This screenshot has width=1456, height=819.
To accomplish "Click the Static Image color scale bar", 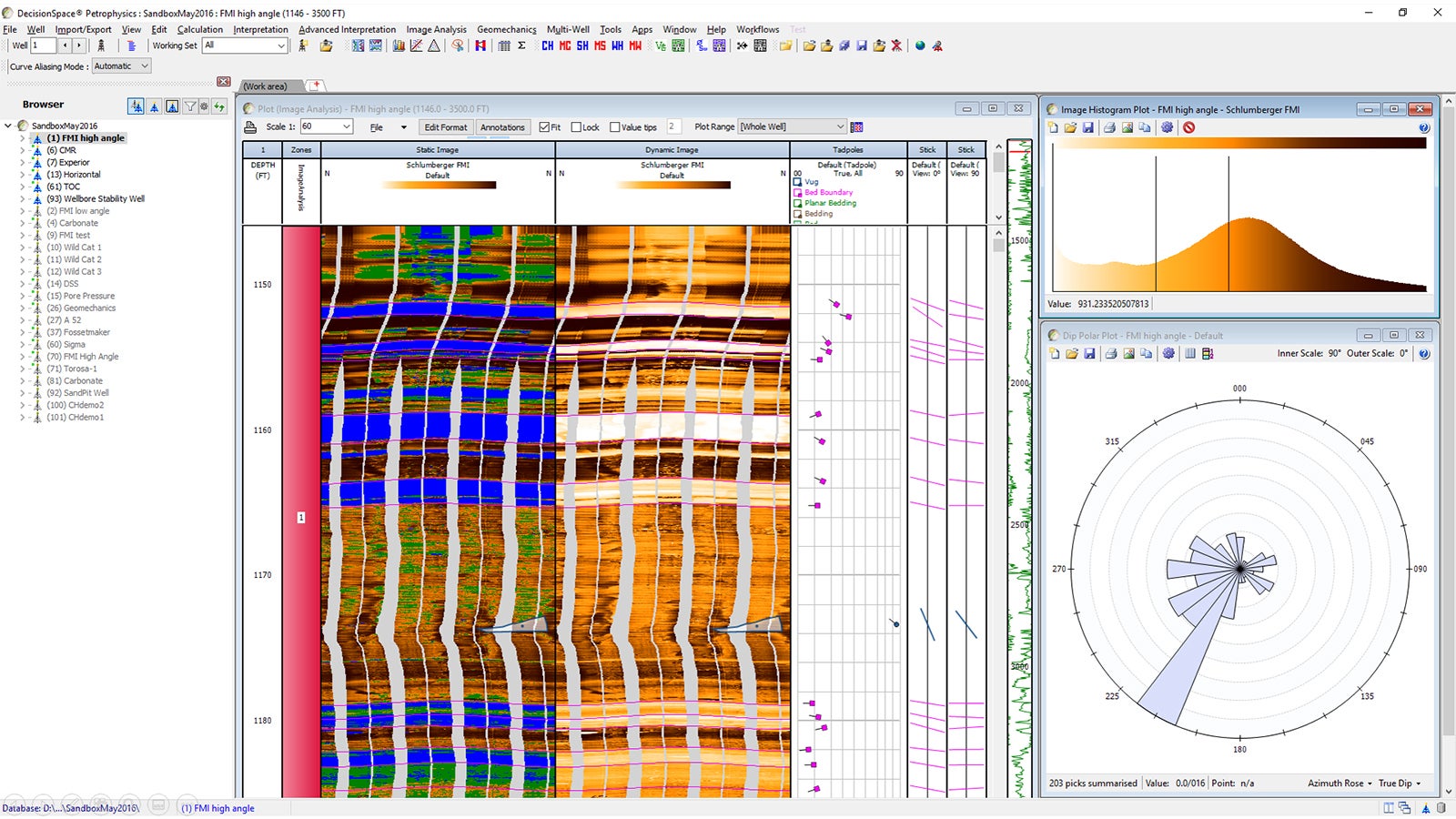I will click(440, 185).
